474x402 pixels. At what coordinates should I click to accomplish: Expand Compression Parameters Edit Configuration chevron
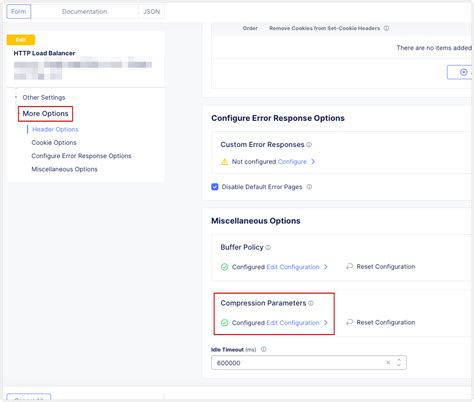click(x=326, y=323)
